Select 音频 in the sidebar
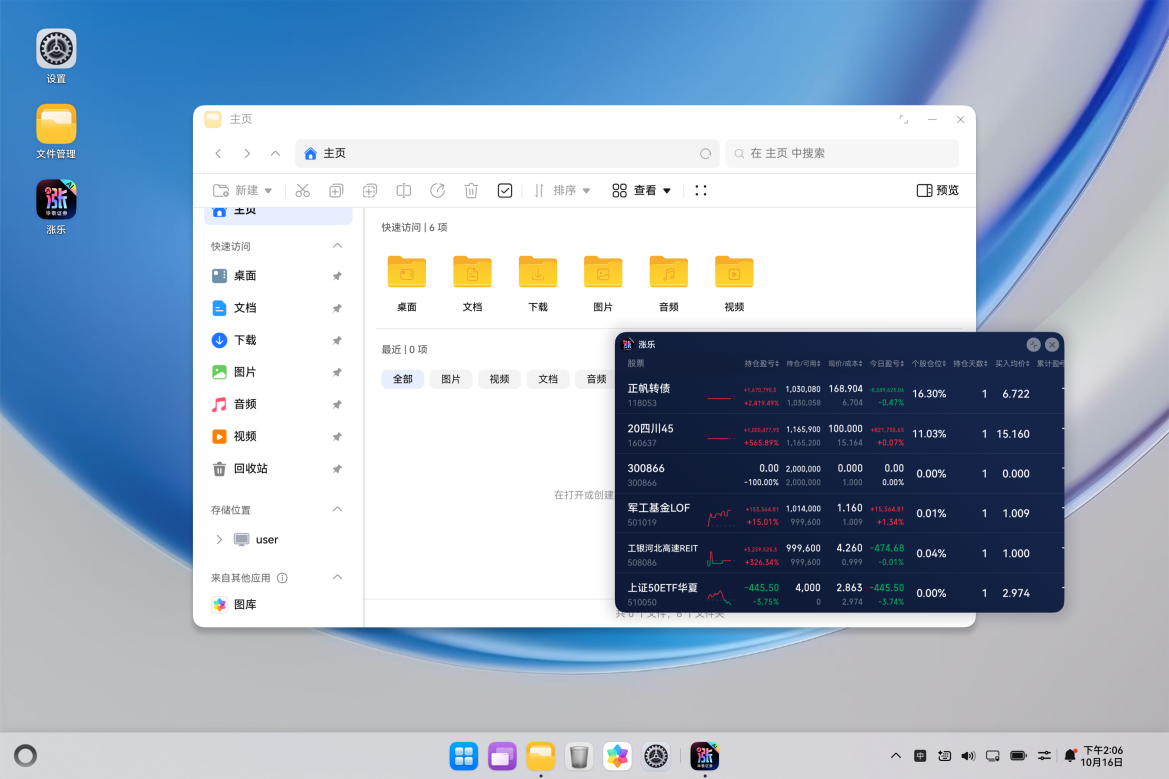The width and height of the screenshot is (1169, 779). 277,404
